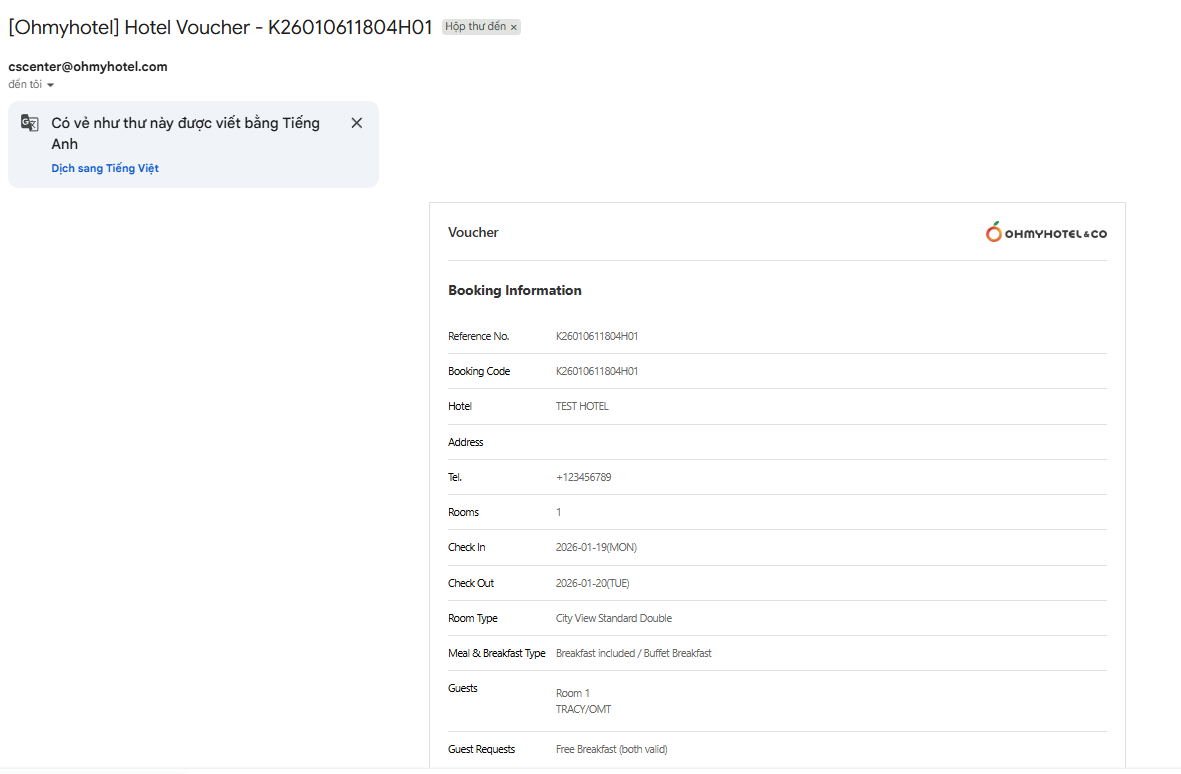Click the hotel name TEST HOTEL
The height and width of the screenshot is (774, 1181).
[x=582, y=406]
